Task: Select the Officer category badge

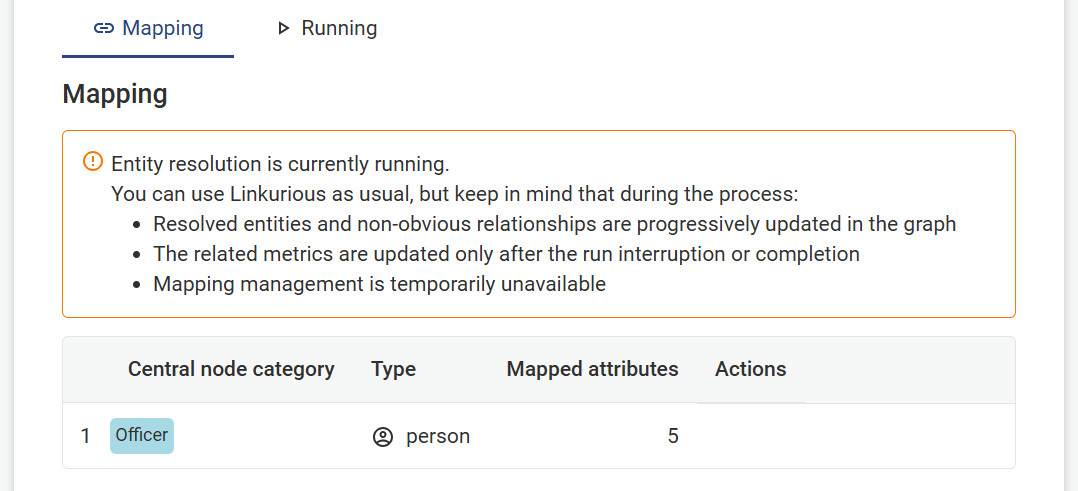Action: 142,436
